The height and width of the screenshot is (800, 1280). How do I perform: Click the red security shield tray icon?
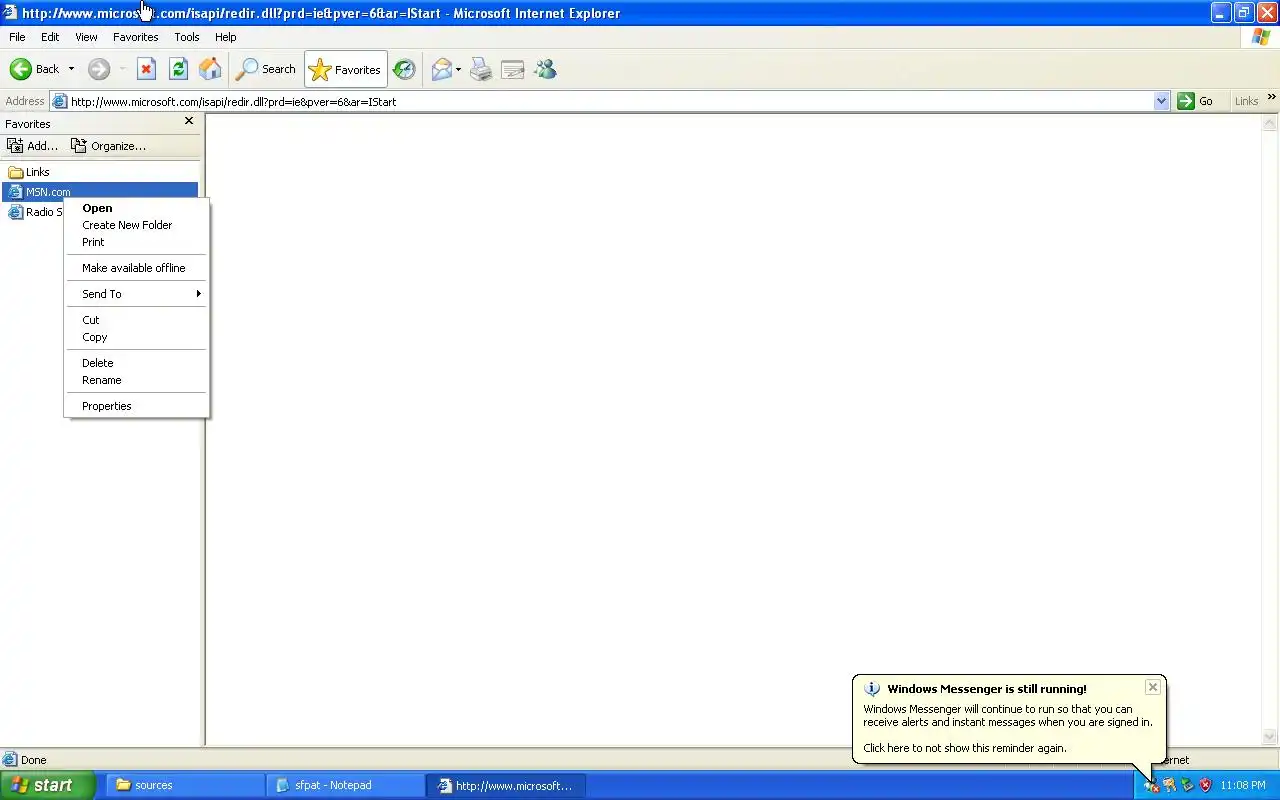coord(1205,785)
